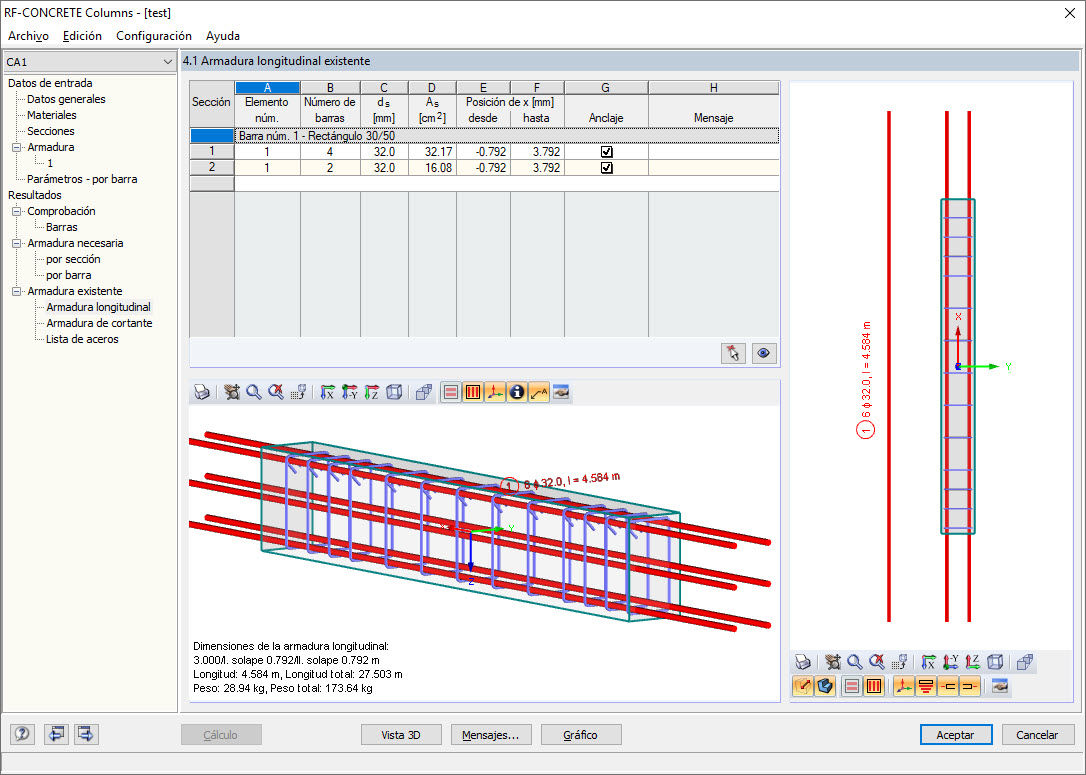Open the Ayuda menu
1086x775 pixels.
click(x=223, y=36)
